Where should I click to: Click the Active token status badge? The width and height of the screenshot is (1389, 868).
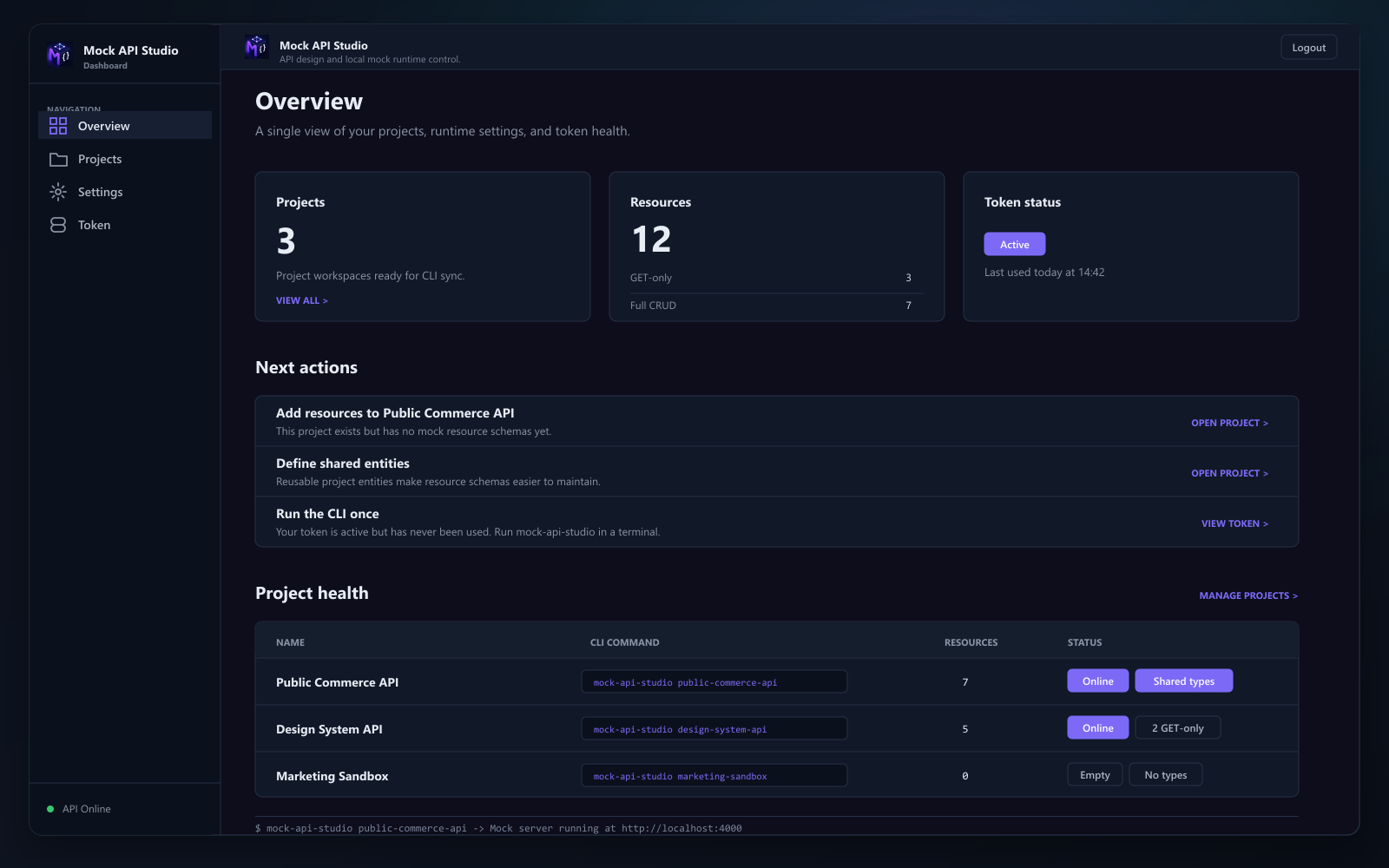[x=1014, y=244]
